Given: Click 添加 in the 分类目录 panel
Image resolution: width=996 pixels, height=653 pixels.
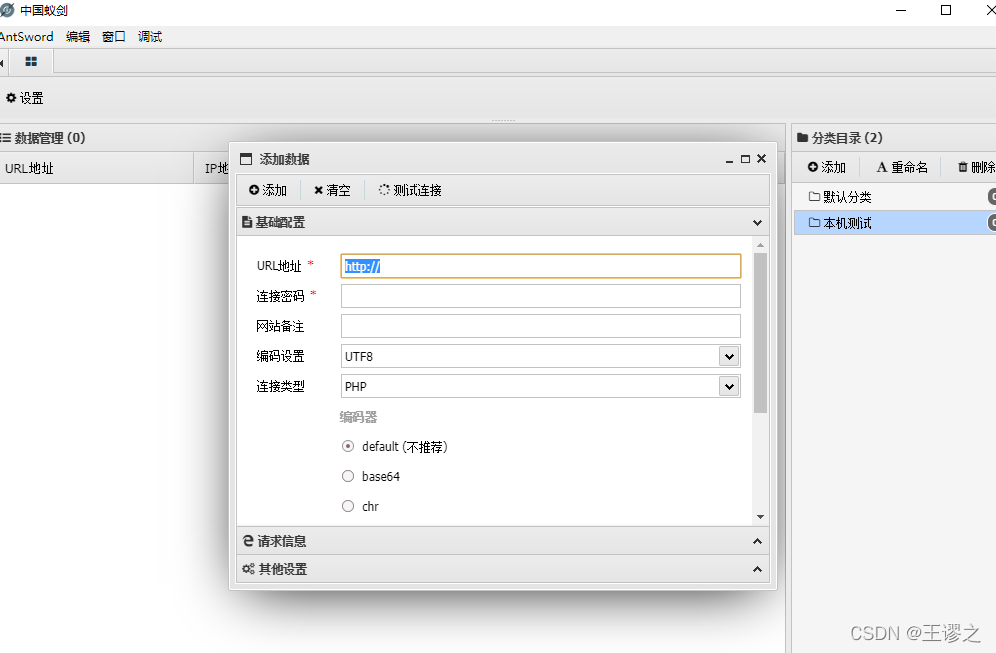Looking at the screenshot, I should (827, 167).
